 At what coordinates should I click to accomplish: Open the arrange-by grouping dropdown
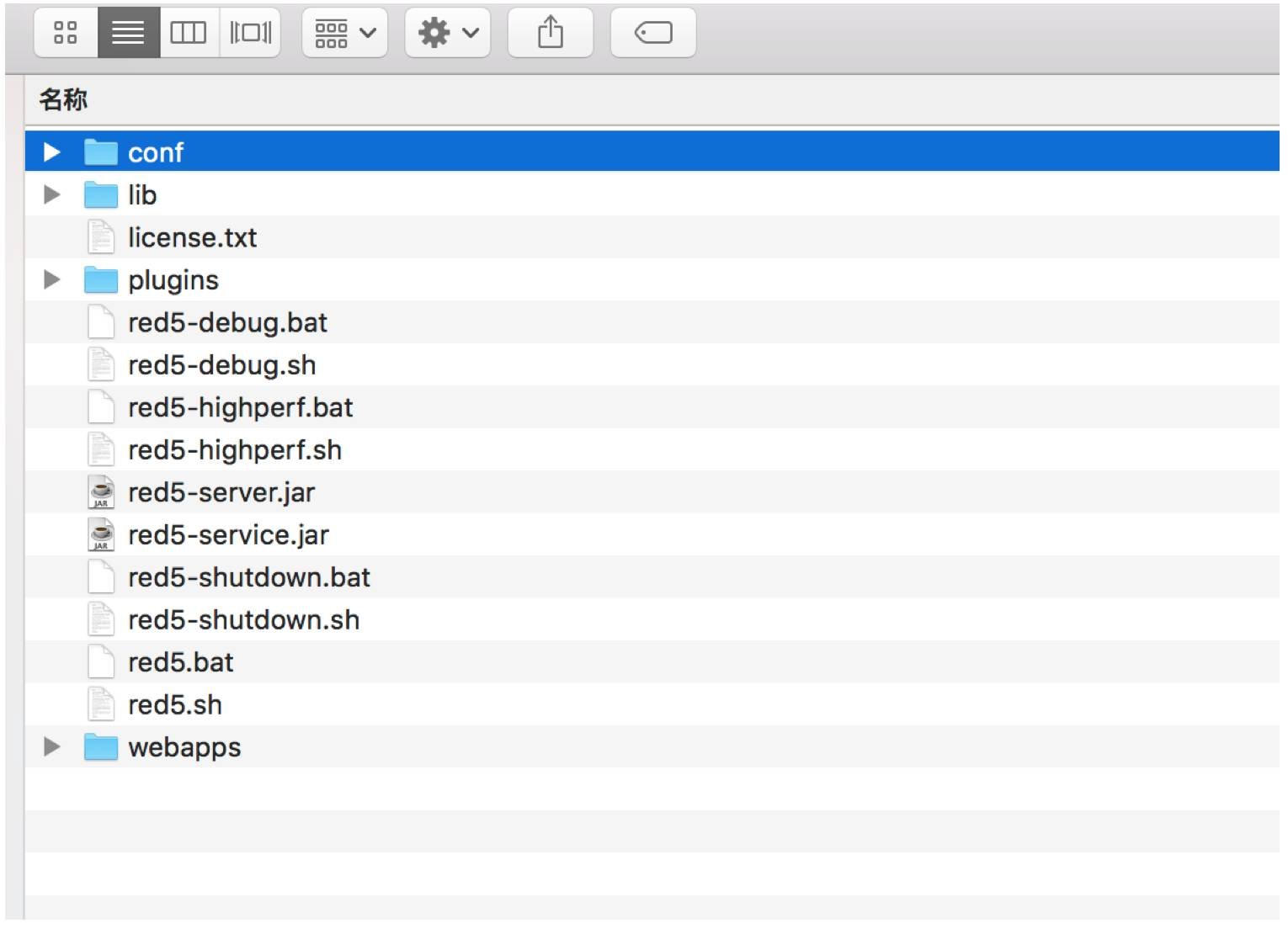344,33
